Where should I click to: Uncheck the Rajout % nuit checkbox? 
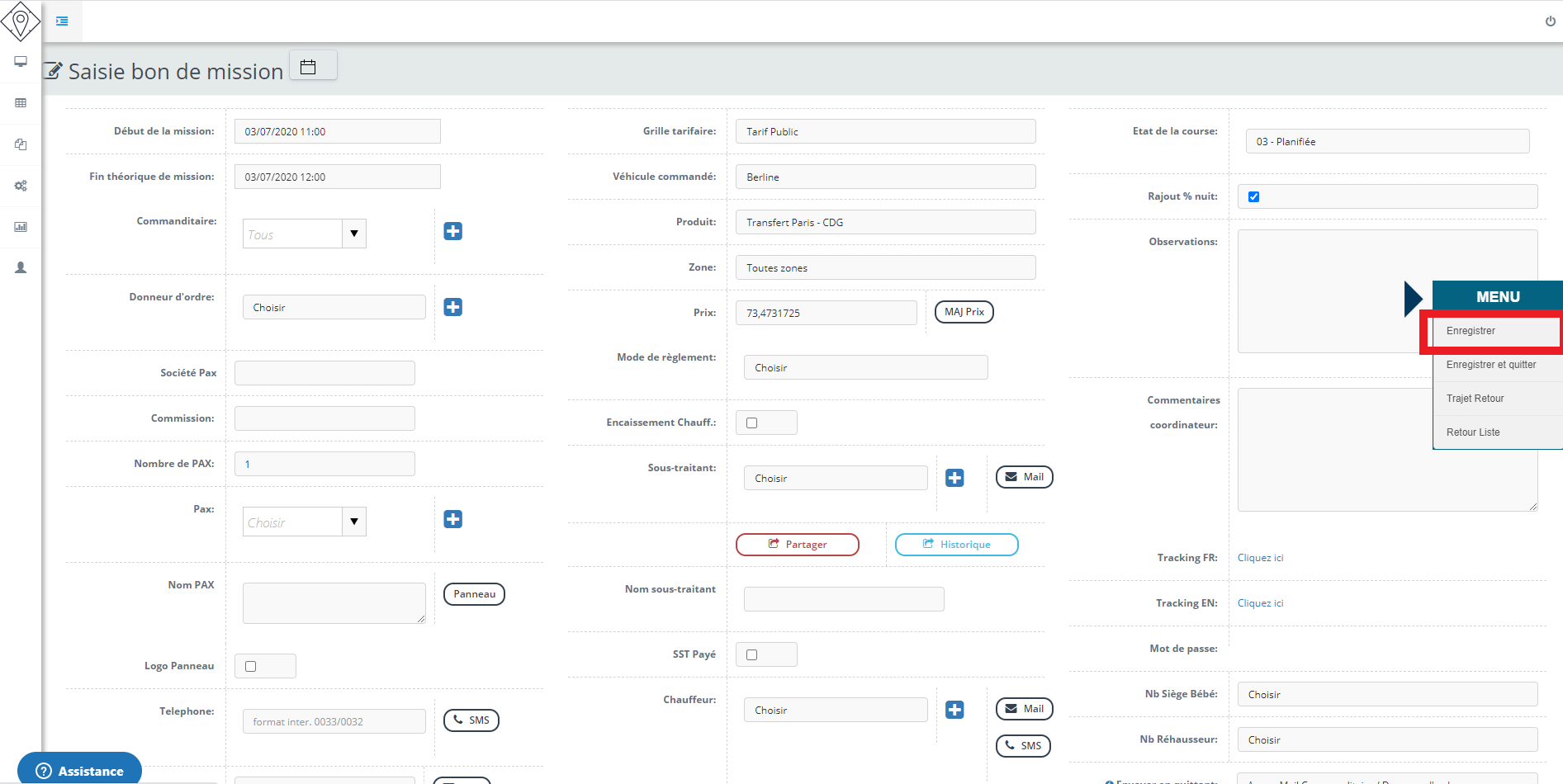(1253, 196)
